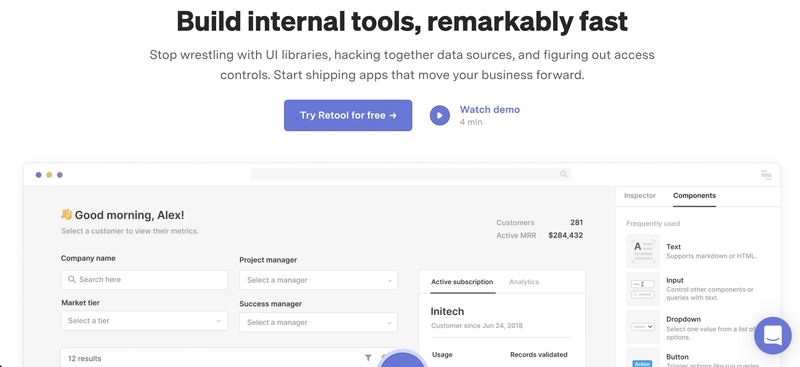The image size is (800, 367).
Task: Open the Watch demo link
Action: click(489, 110)
